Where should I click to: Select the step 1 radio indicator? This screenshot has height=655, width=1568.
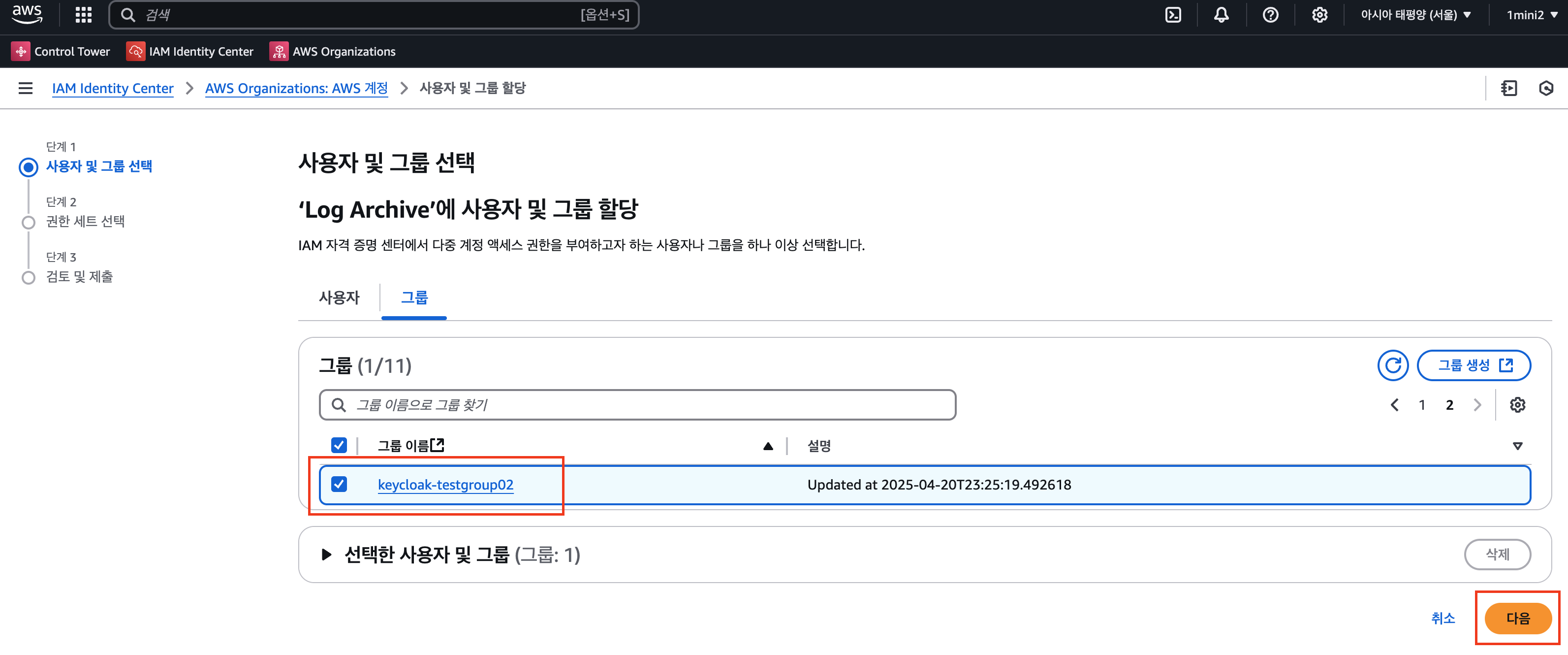click(x=28, y=166)
